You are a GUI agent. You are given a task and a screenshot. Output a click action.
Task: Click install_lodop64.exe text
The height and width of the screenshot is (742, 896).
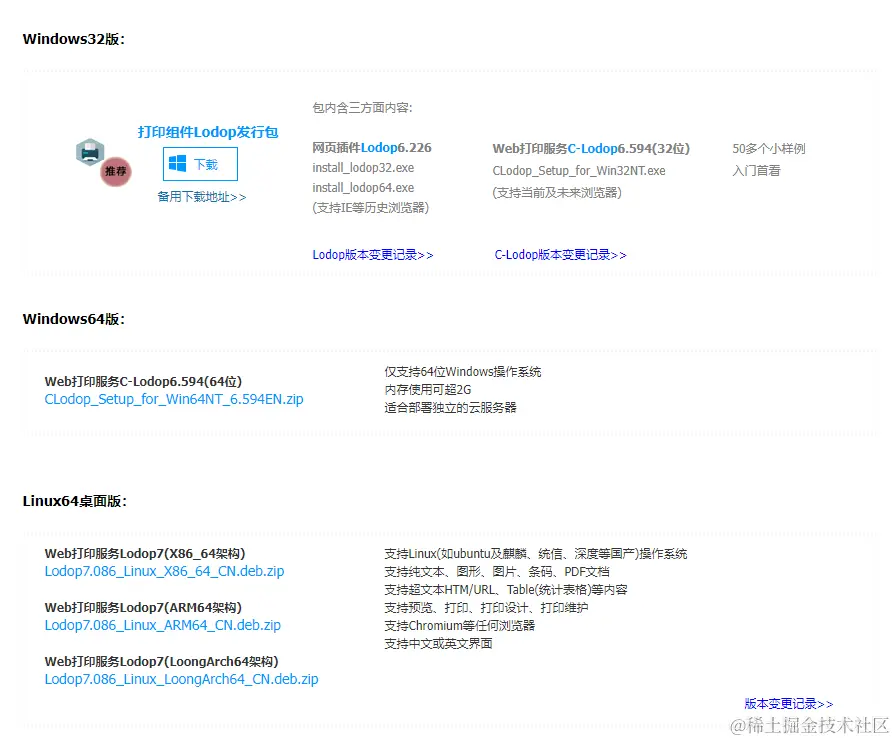pos(363,188)
